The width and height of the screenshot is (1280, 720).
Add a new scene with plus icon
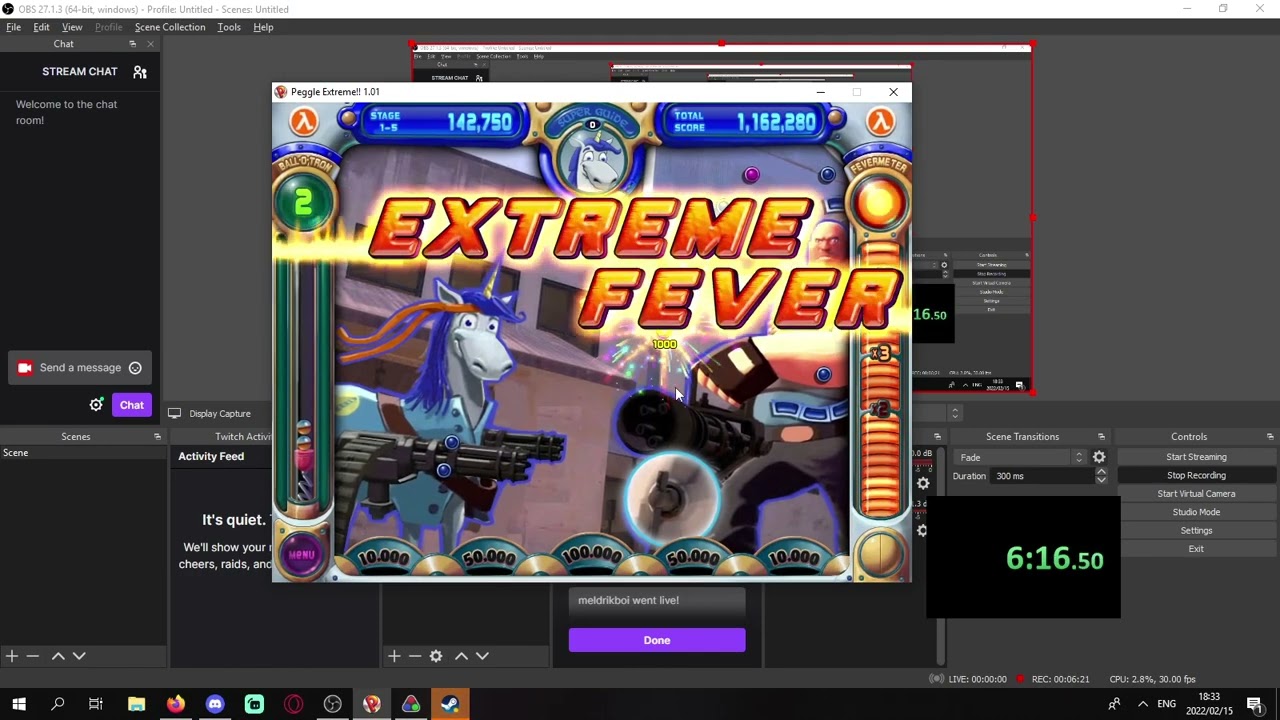pyautogui.click(x=12, y=656)
